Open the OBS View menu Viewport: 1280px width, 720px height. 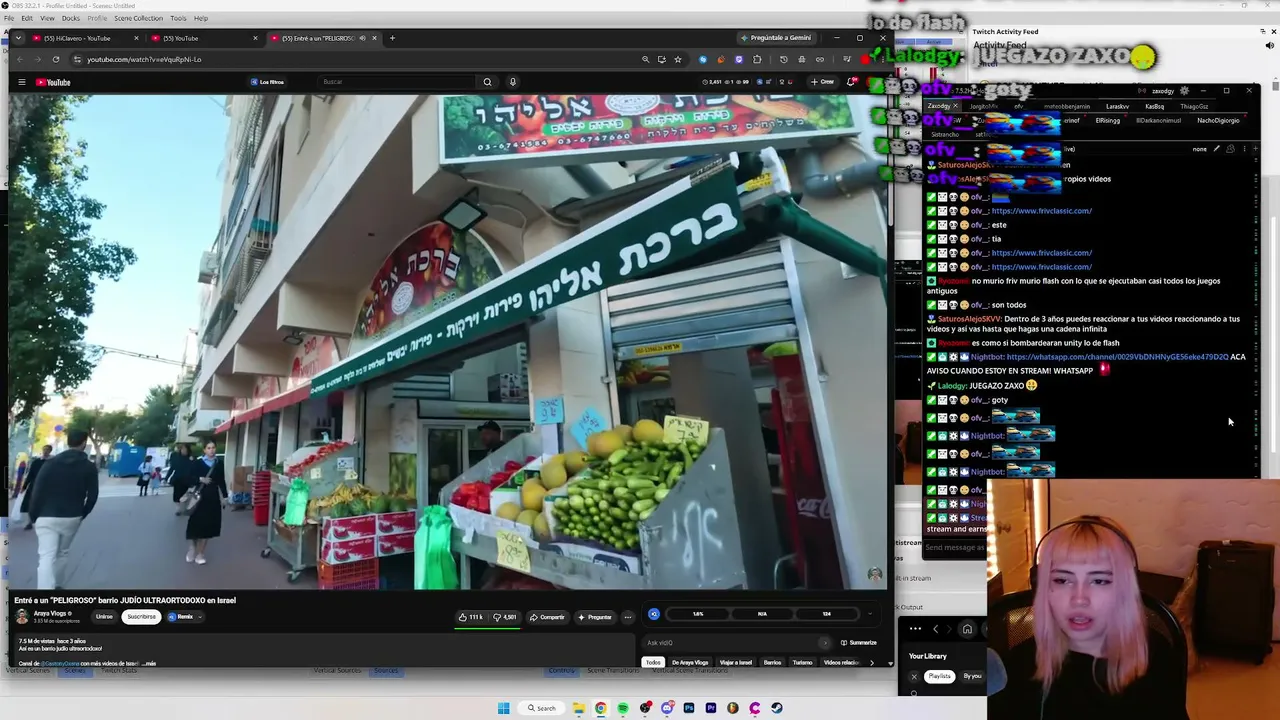47,18
